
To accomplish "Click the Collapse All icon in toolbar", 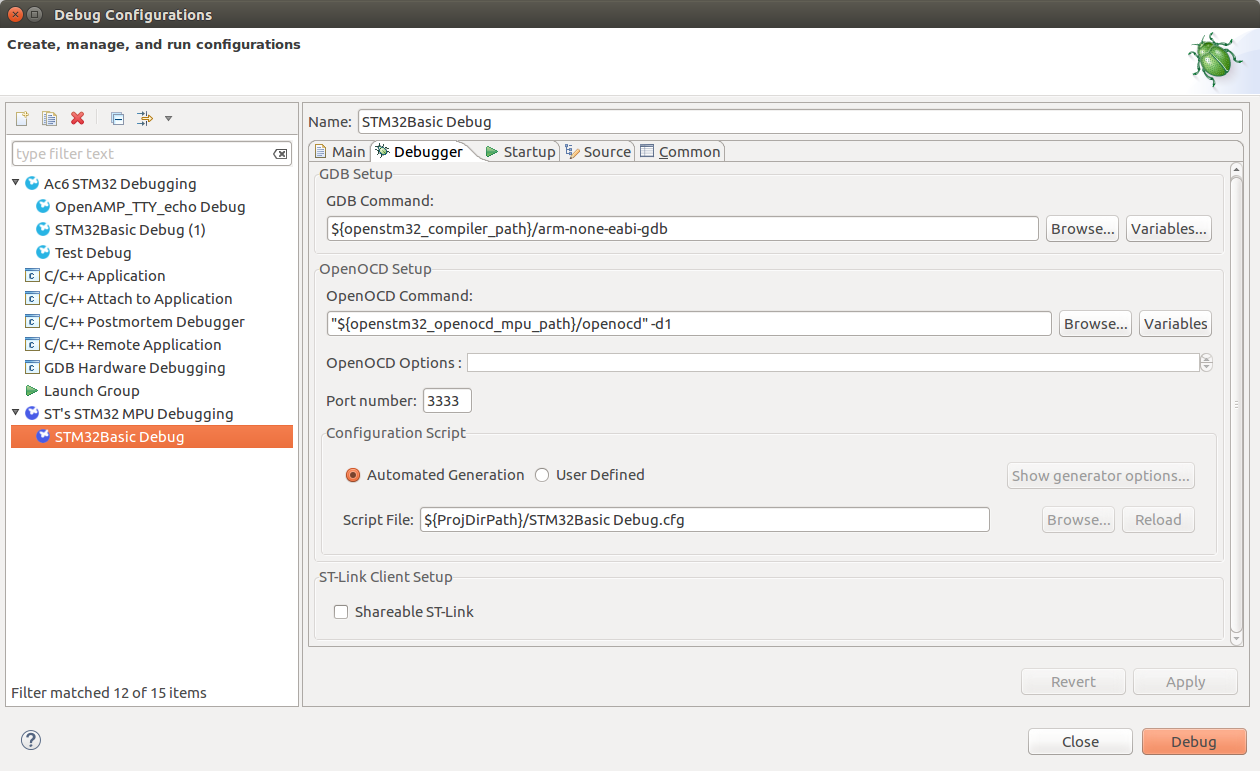I will tap(117, 119).
